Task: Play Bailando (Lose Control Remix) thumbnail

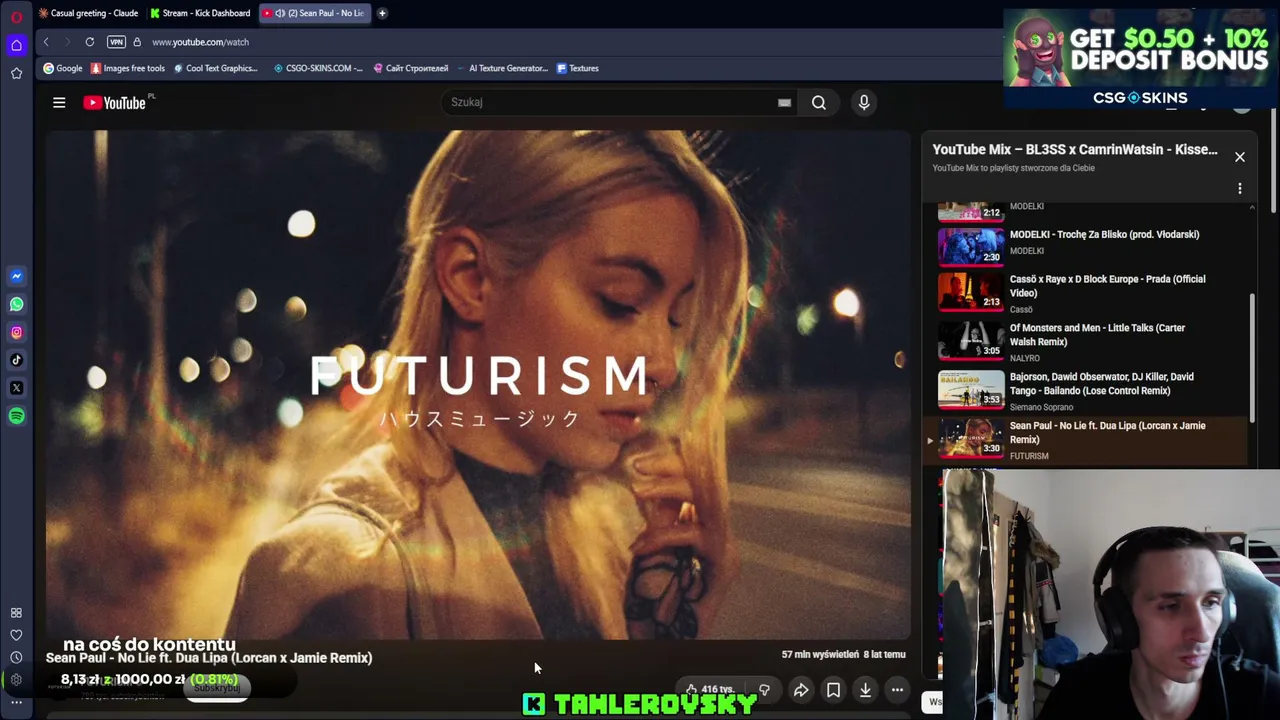Action: tap(971, 389)
